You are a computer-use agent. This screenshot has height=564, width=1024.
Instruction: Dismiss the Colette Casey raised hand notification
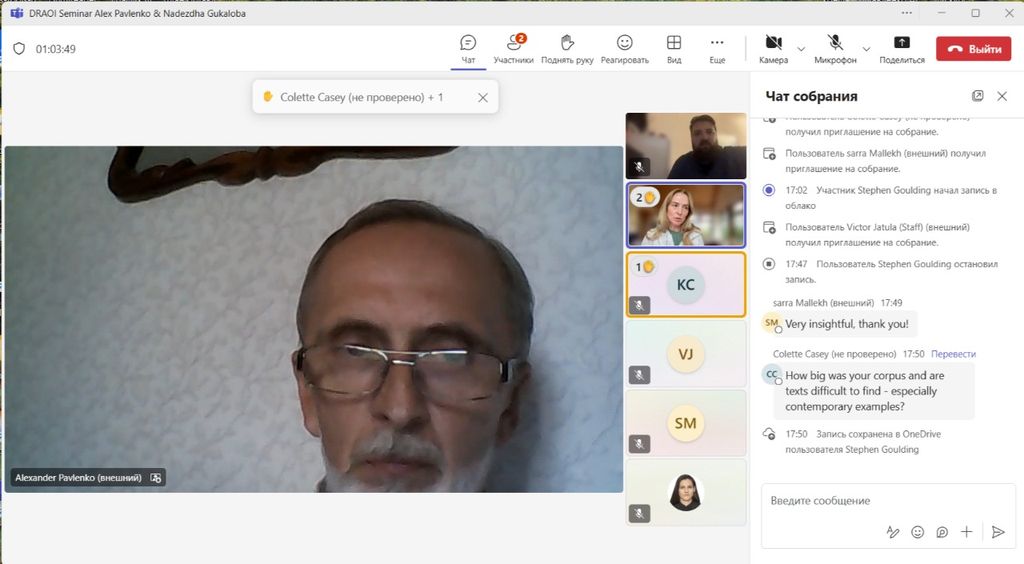pos(483,97)
